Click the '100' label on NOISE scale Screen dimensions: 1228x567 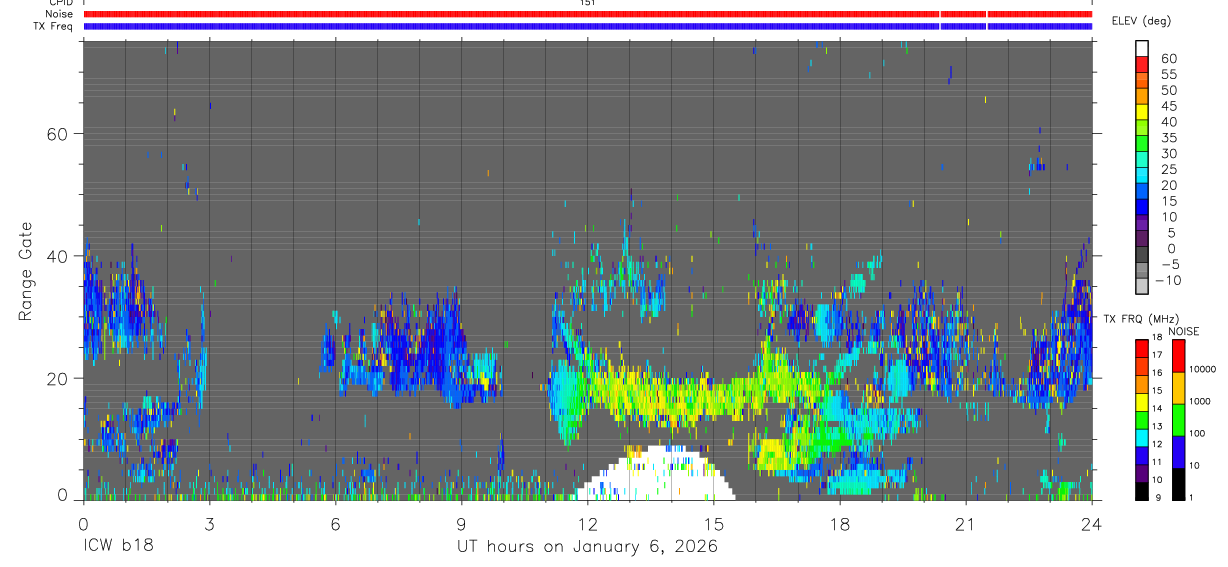coord(1199,433)
